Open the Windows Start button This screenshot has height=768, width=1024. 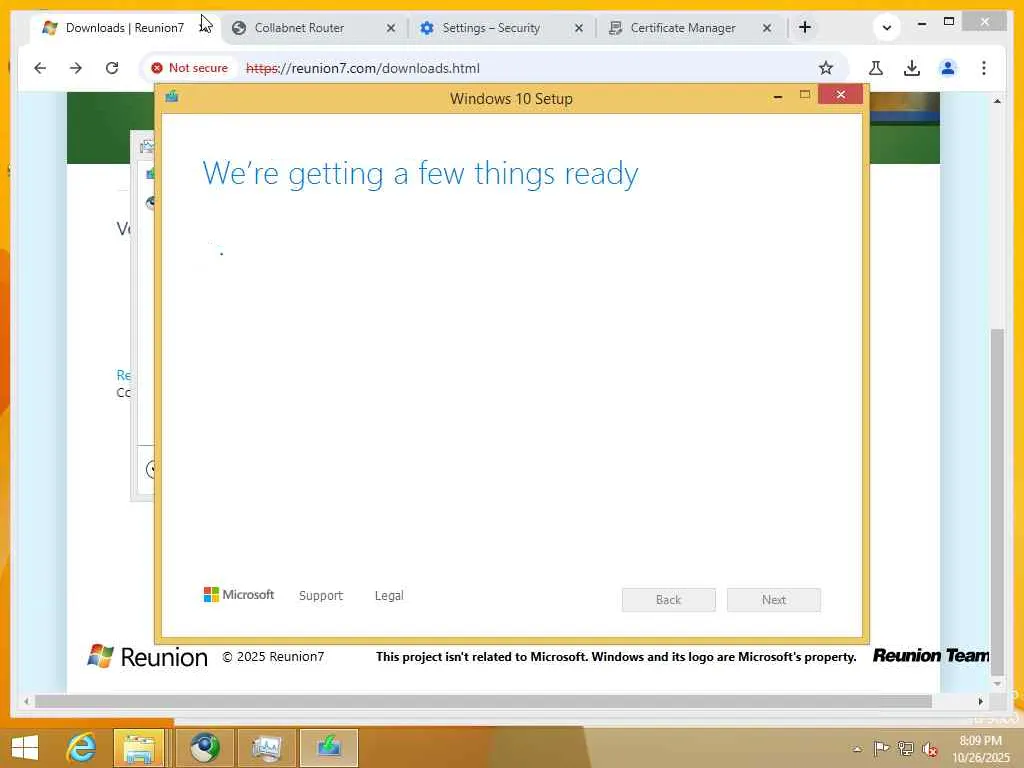[x=25, y=748]
